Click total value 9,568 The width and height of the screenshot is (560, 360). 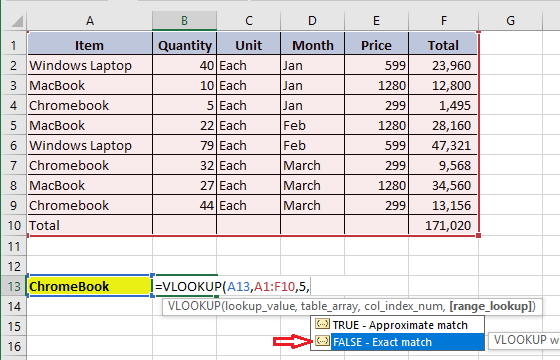coord(443,165)
